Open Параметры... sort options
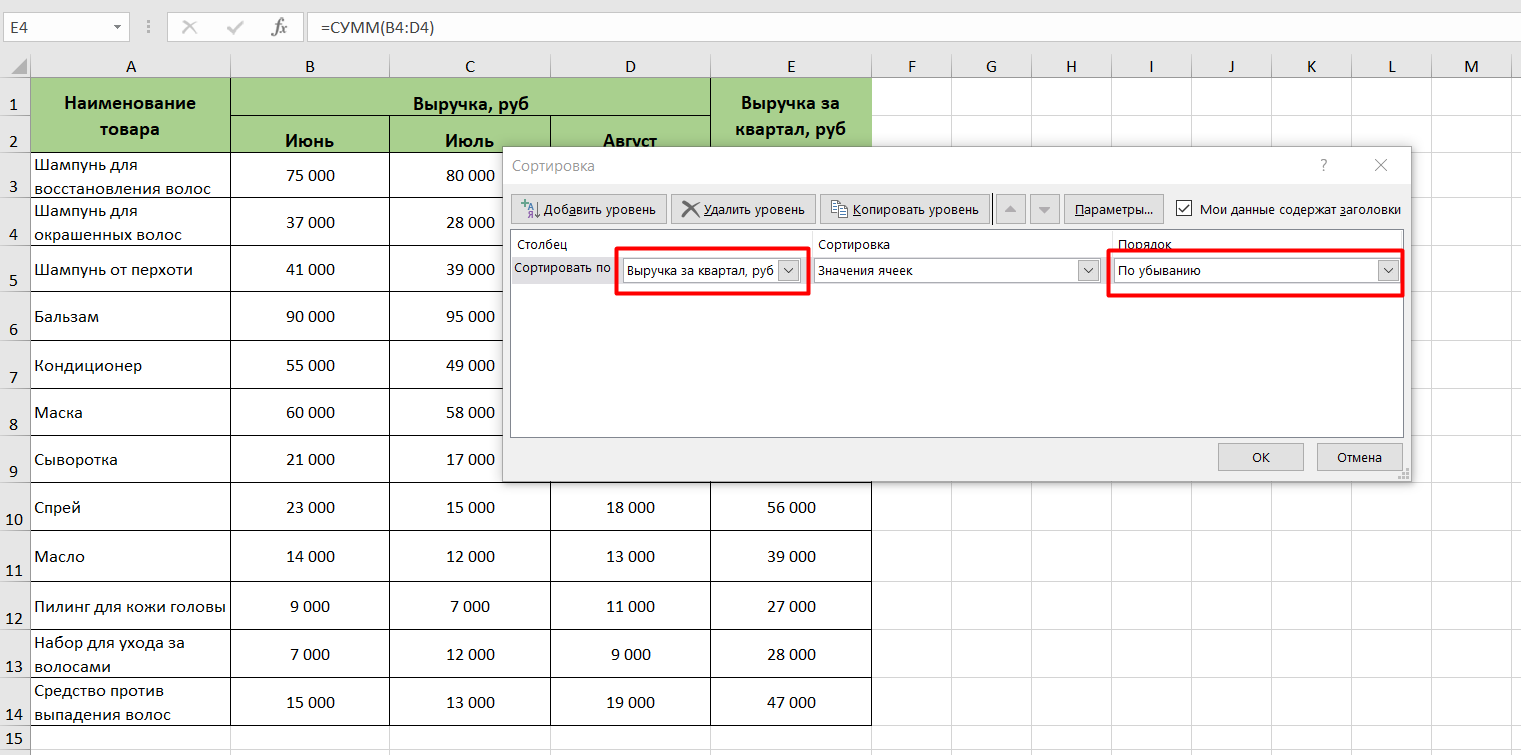This screenshot has width=1521, height=755. 1114,209
